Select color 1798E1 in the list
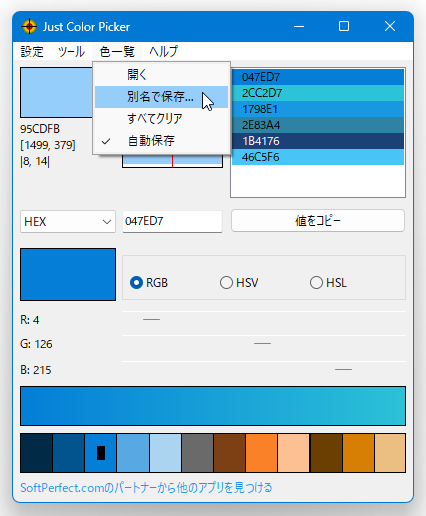Viewport: 426px width, 516px height. [x=318, y=109]
